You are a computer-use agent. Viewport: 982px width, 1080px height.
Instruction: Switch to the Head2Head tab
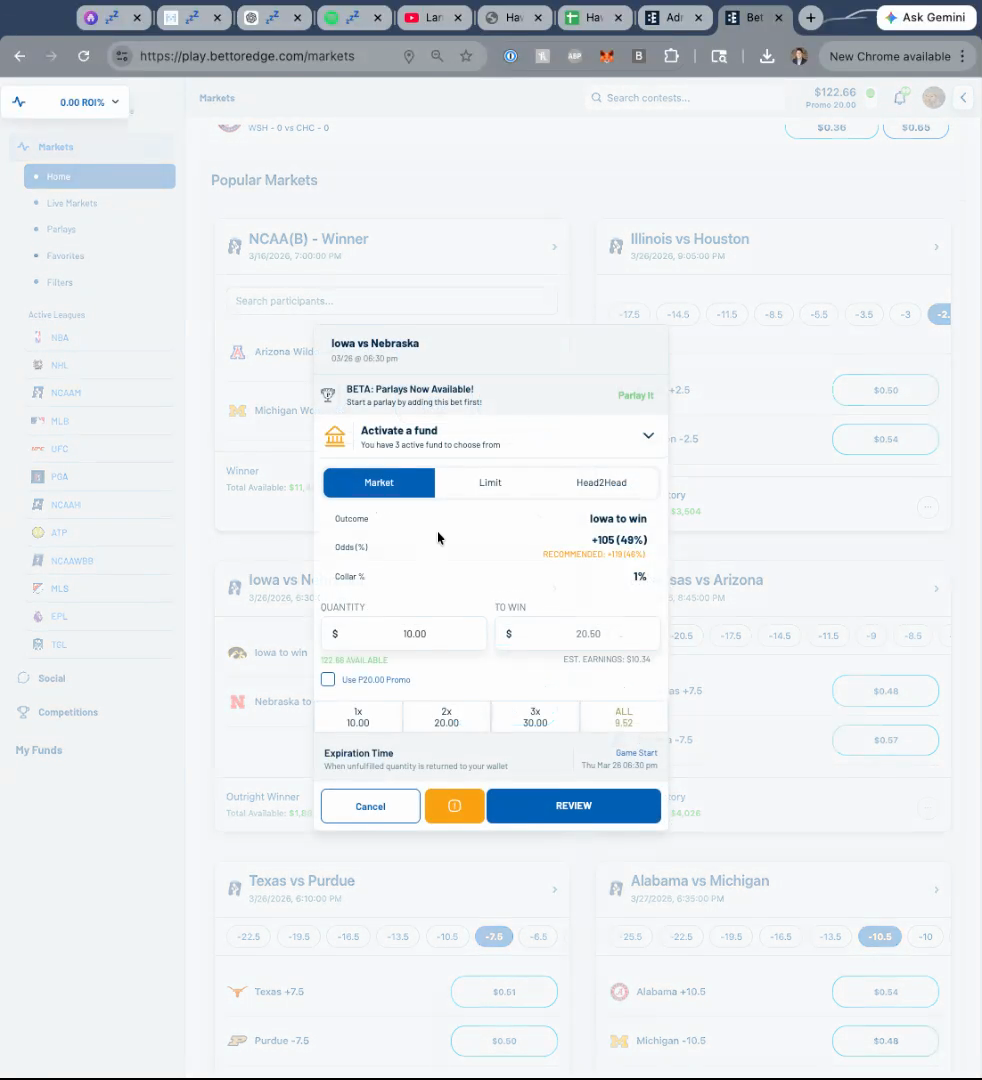coord(601,483)
